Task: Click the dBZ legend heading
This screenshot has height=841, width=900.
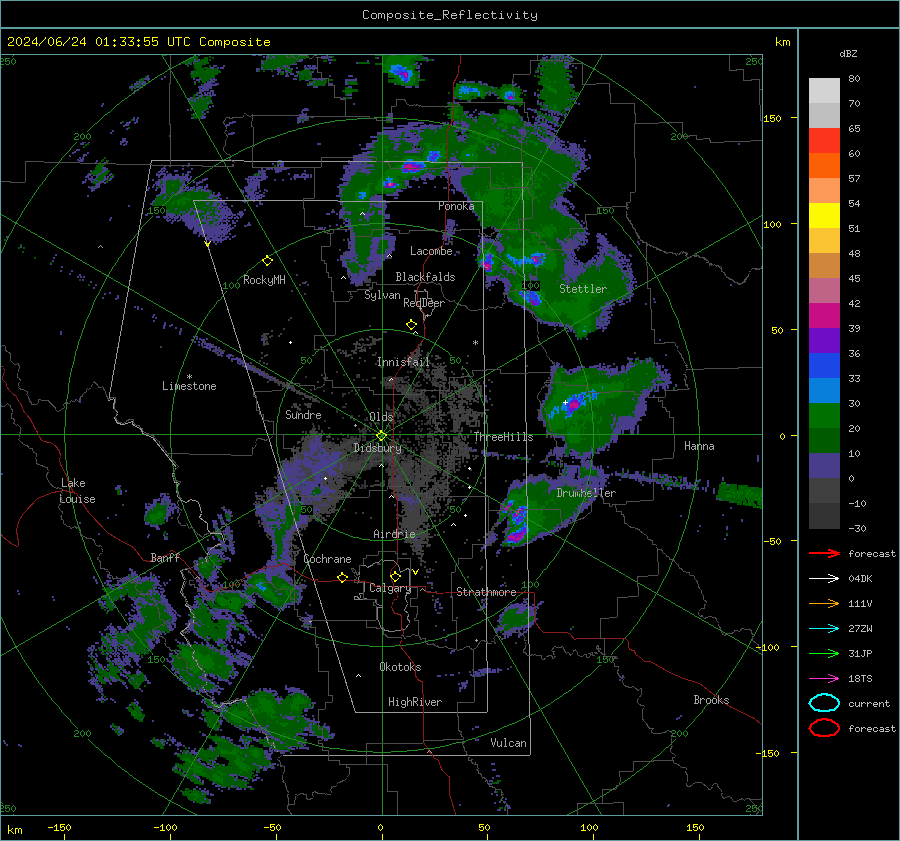Action: [848, 53]
